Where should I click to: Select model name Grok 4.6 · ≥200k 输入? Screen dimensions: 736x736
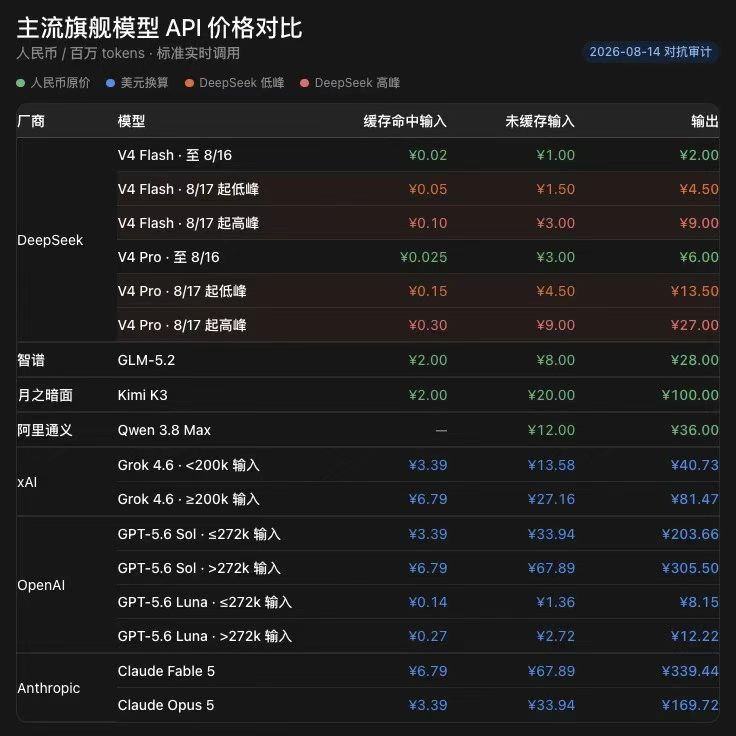click(189, 499)
